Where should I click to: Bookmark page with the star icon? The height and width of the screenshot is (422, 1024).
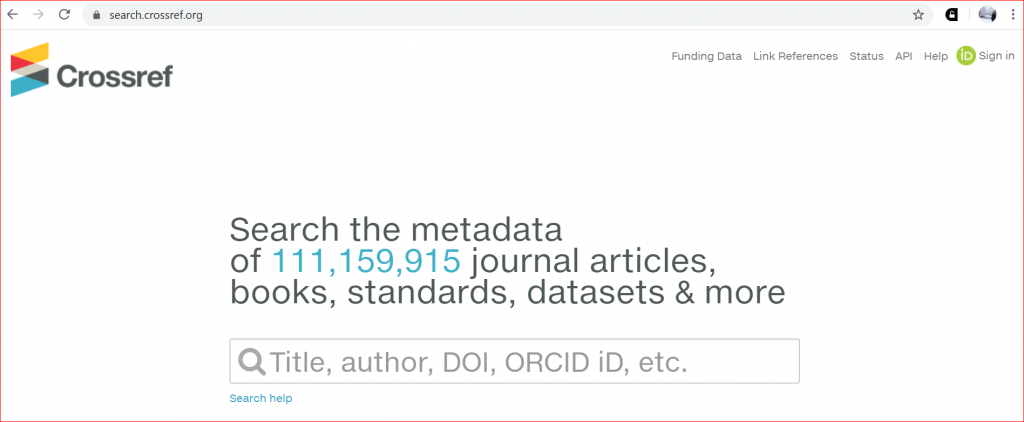[918, 15]
